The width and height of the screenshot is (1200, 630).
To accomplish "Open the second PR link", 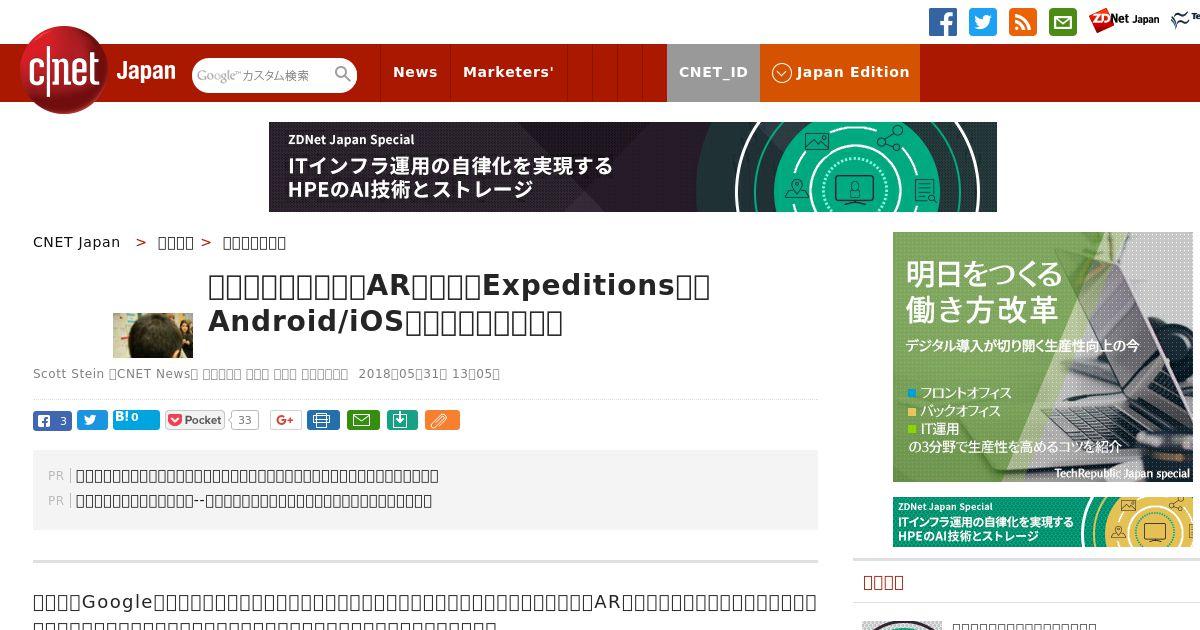I will click(254, 501).
